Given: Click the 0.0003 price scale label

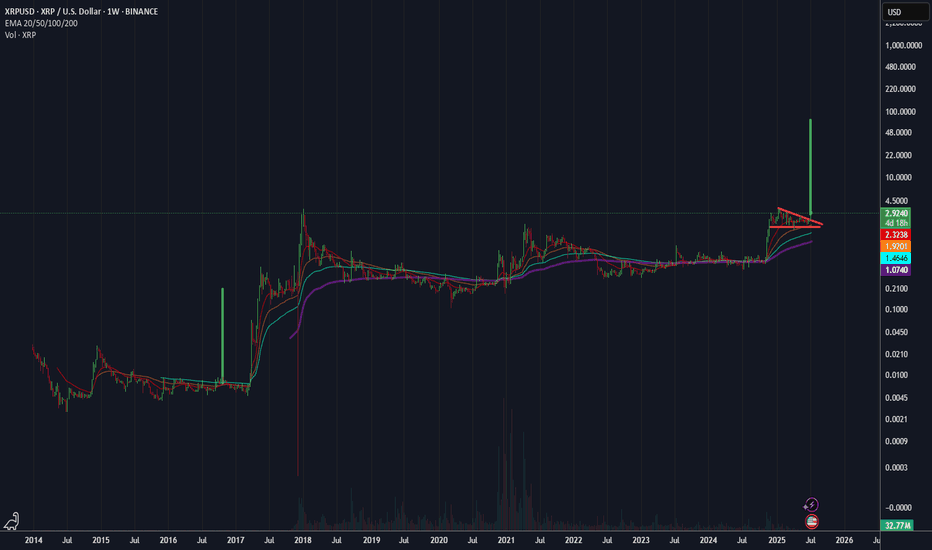Looking at the screenshot, I should [x=896, y=467].
